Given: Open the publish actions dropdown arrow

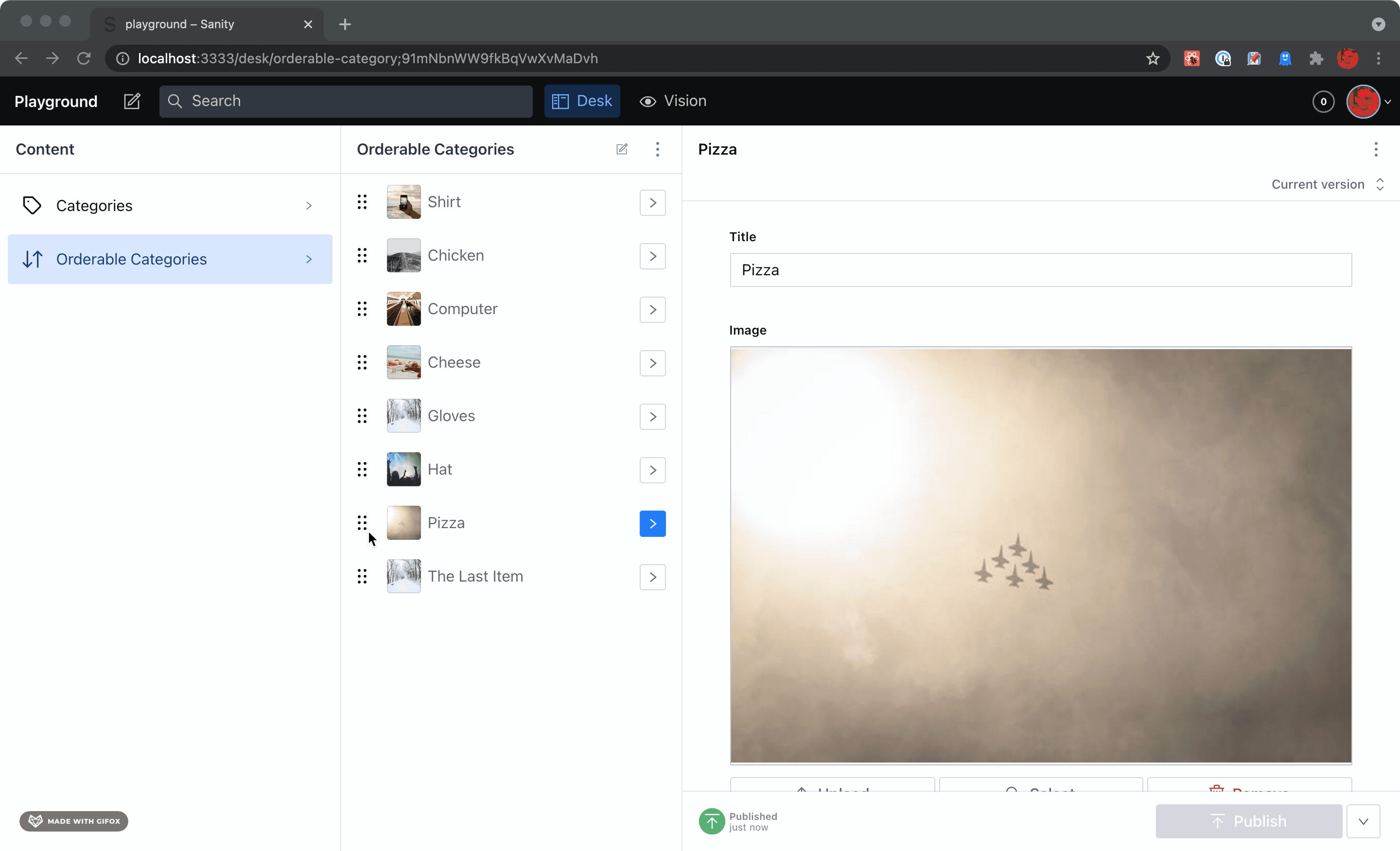Looking at the screenshot, I should tap(1363, 821).
